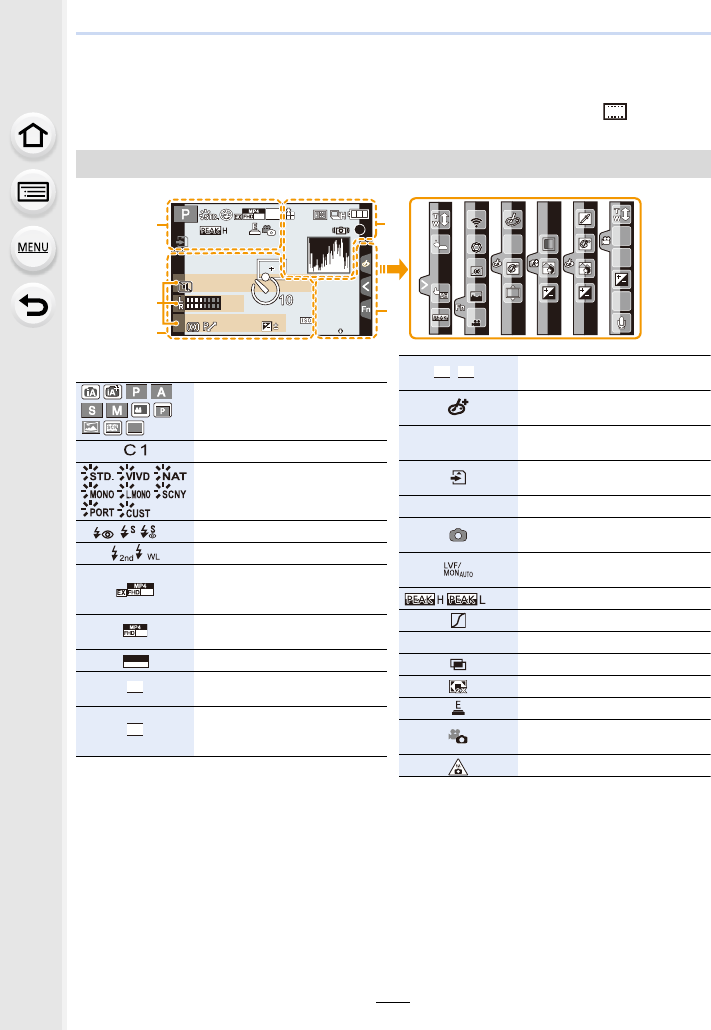Click the PEAK H peaking indicator
Viewport: 711px width, 1030px height.
(x=424, y=599)
